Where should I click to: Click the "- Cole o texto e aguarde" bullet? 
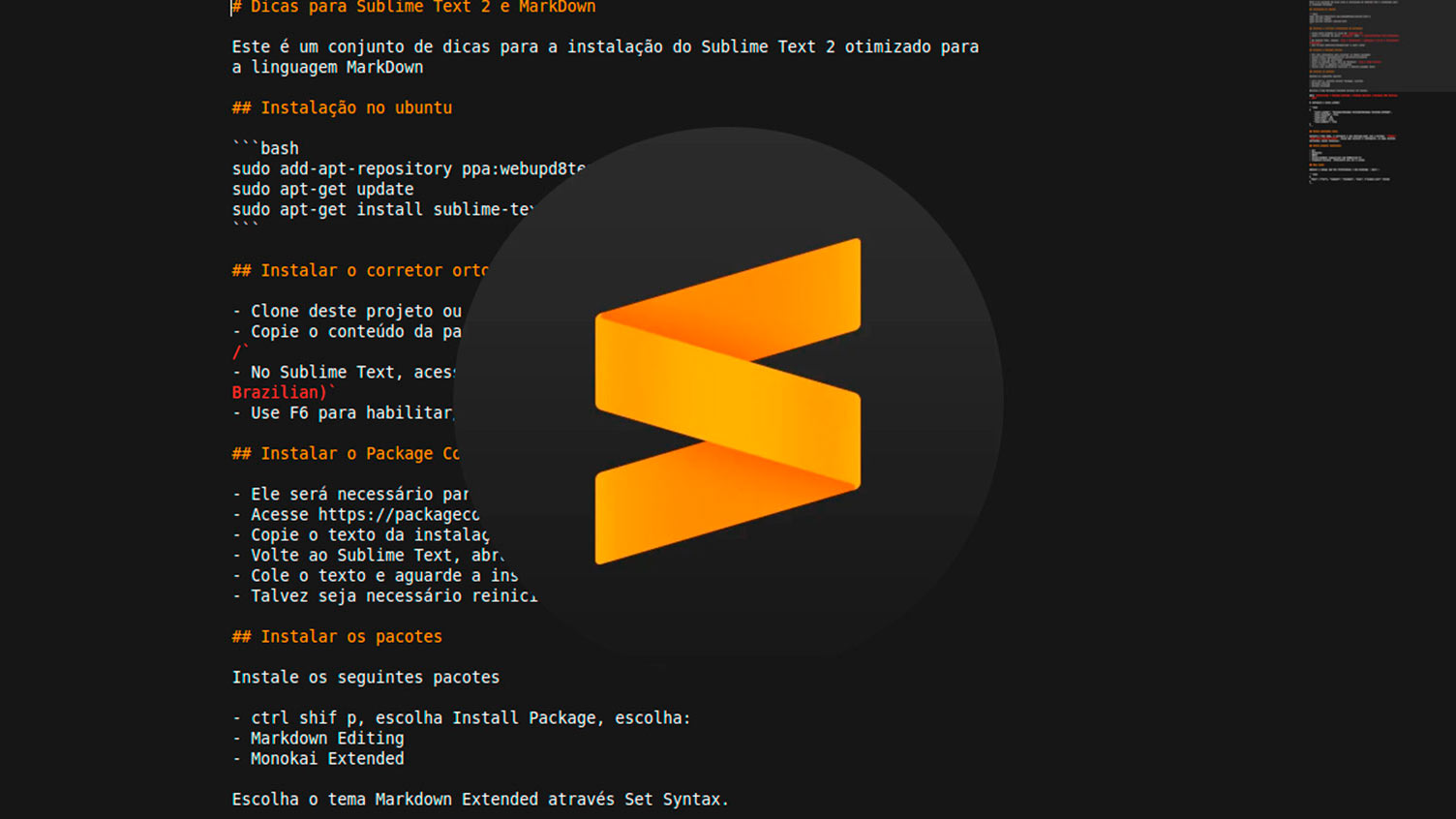375,575
